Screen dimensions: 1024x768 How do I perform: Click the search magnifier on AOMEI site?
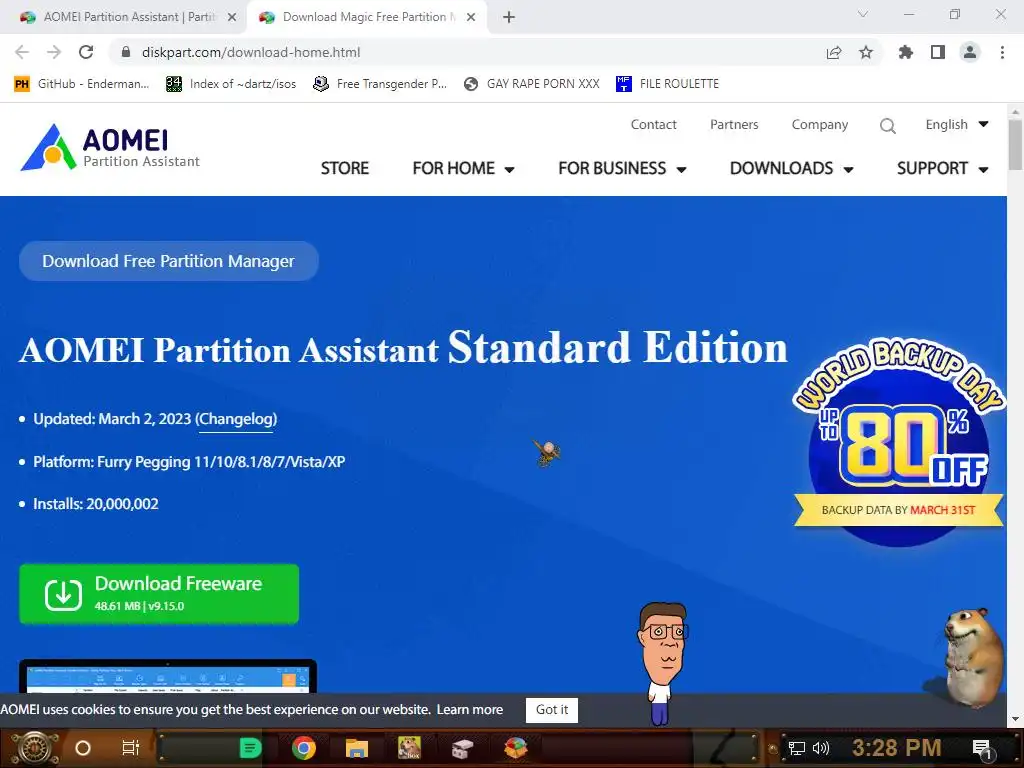[x=888, y=125]
